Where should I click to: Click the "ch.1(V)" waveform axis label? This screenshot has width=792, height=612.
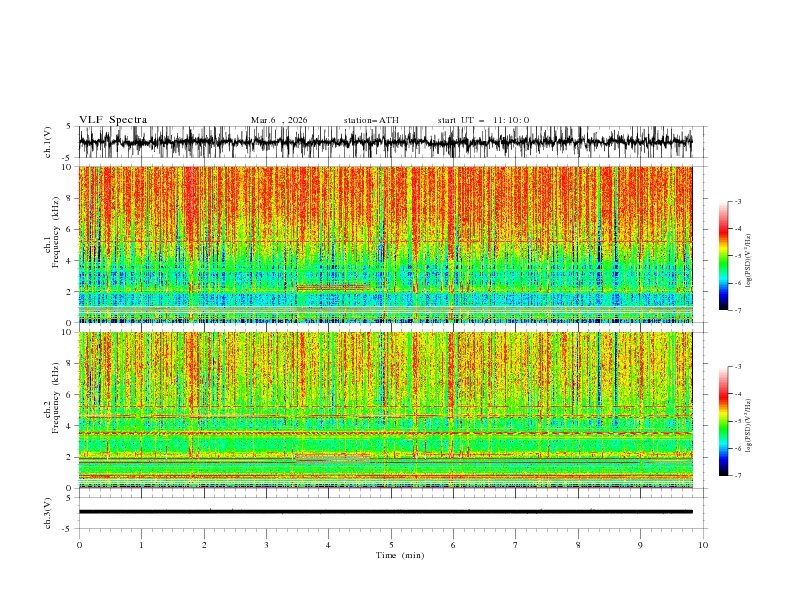(48, 142)
